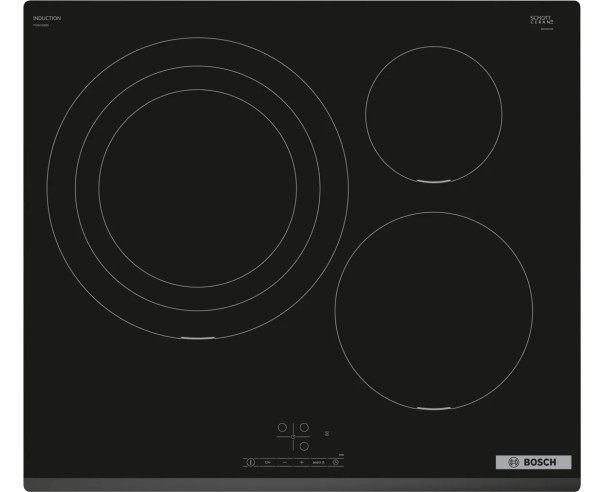Select the top-right cooking zone indicator
The width and height of the screenshot is (604, 492).
click(304, 427)
